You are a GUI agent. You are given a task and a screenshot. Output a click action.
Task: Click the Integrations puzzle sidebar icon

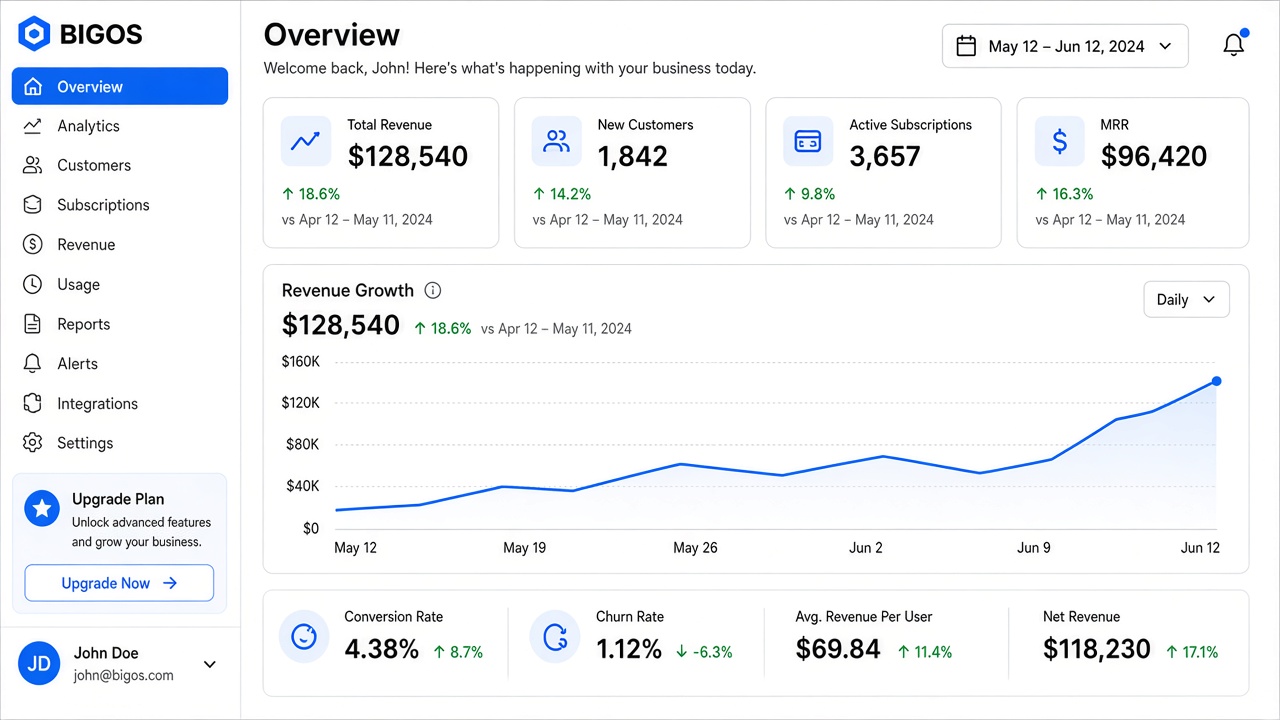[x=33, y=403]
